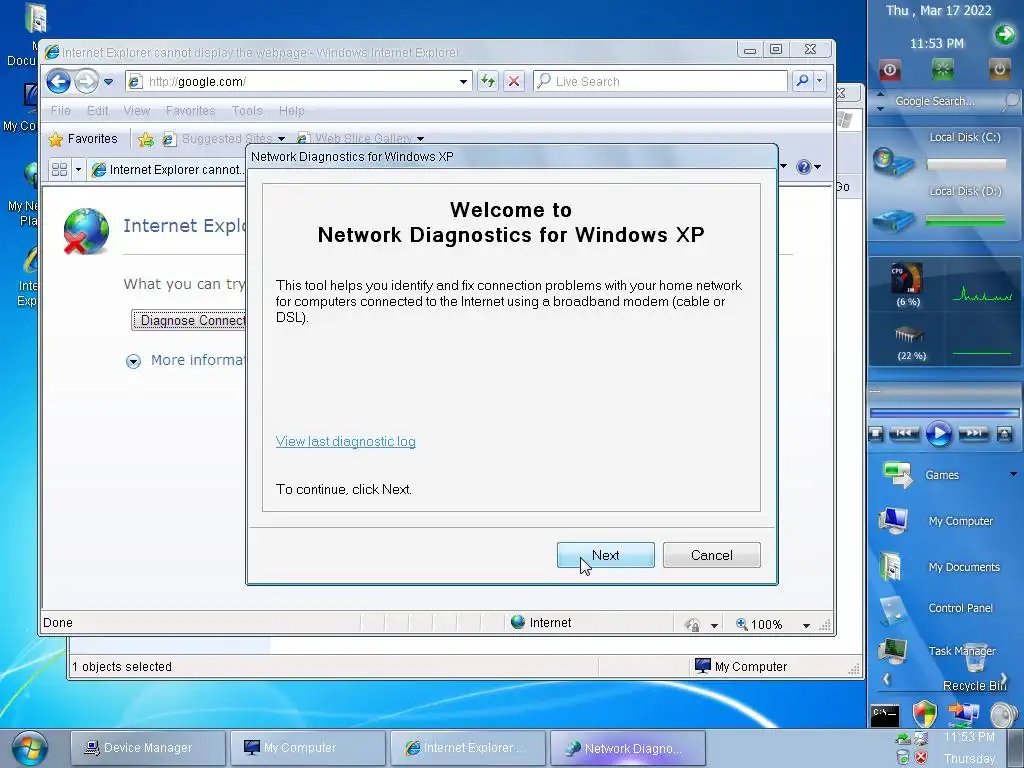Click the red Stop loading icon
Image resolution: width=1024 pixels, height=768 pixels.
[x=514, y=82]
